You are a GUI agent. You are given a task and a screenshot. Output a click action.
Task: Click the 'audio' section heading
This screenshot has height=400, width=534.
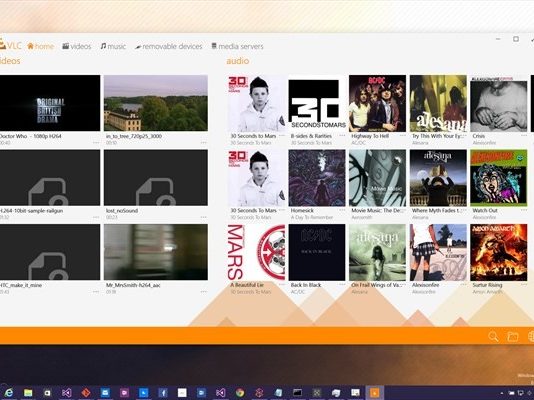(238, 61)
